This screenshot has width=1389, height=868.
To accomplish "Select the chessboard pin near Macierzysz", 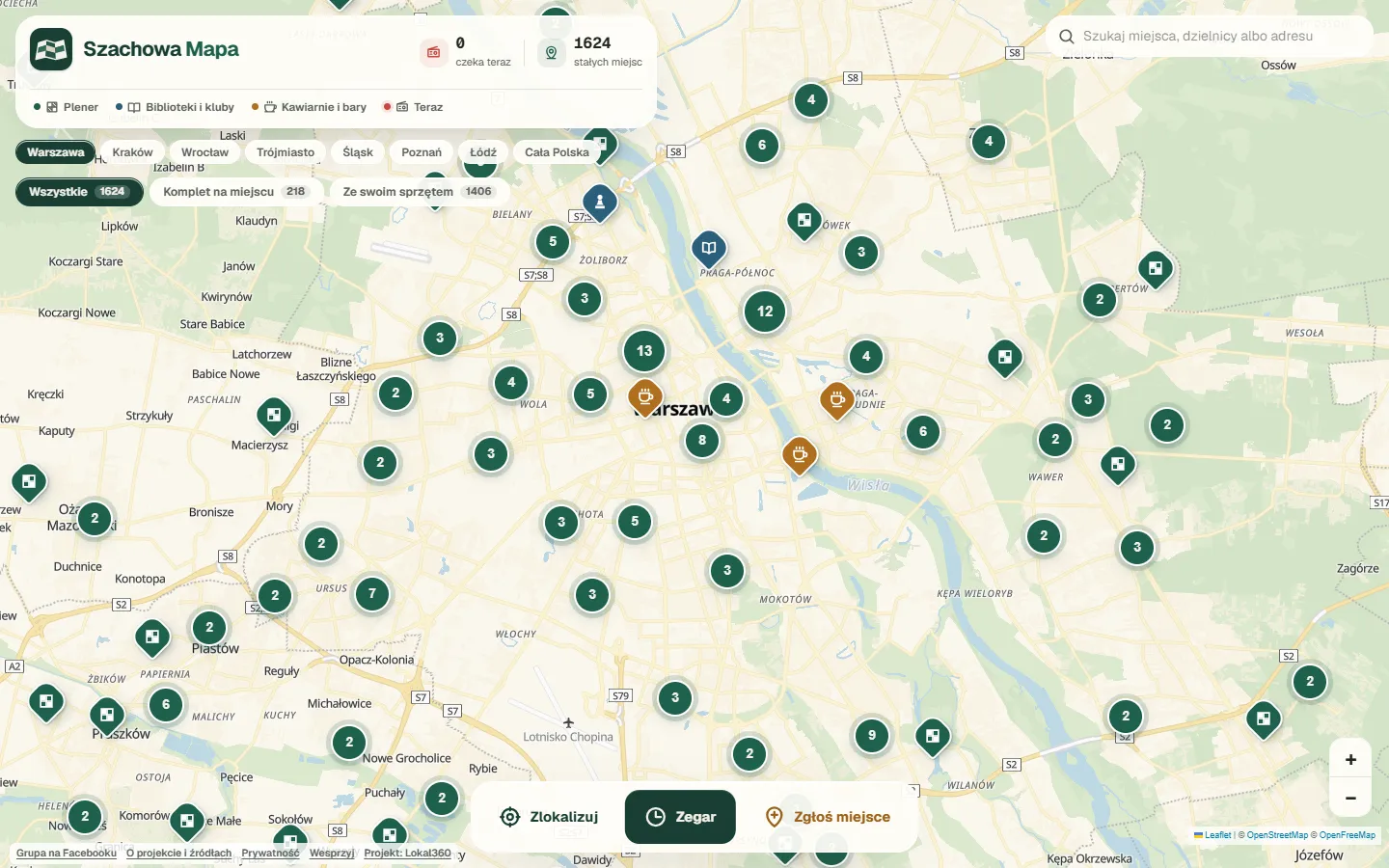I will (x=274, y=416).
